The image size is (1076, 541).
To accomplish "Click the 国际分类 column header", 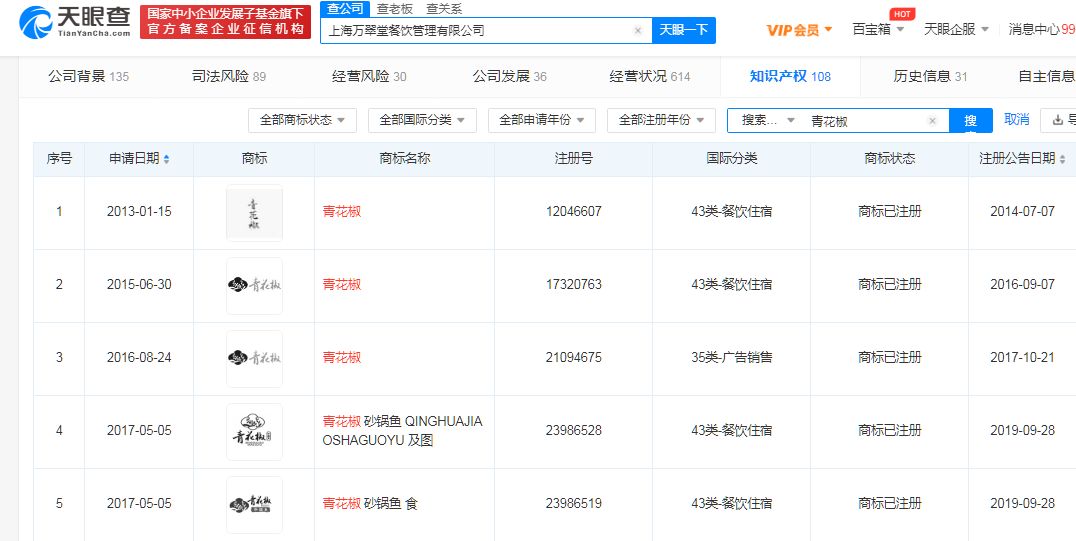I will point(732,159).
